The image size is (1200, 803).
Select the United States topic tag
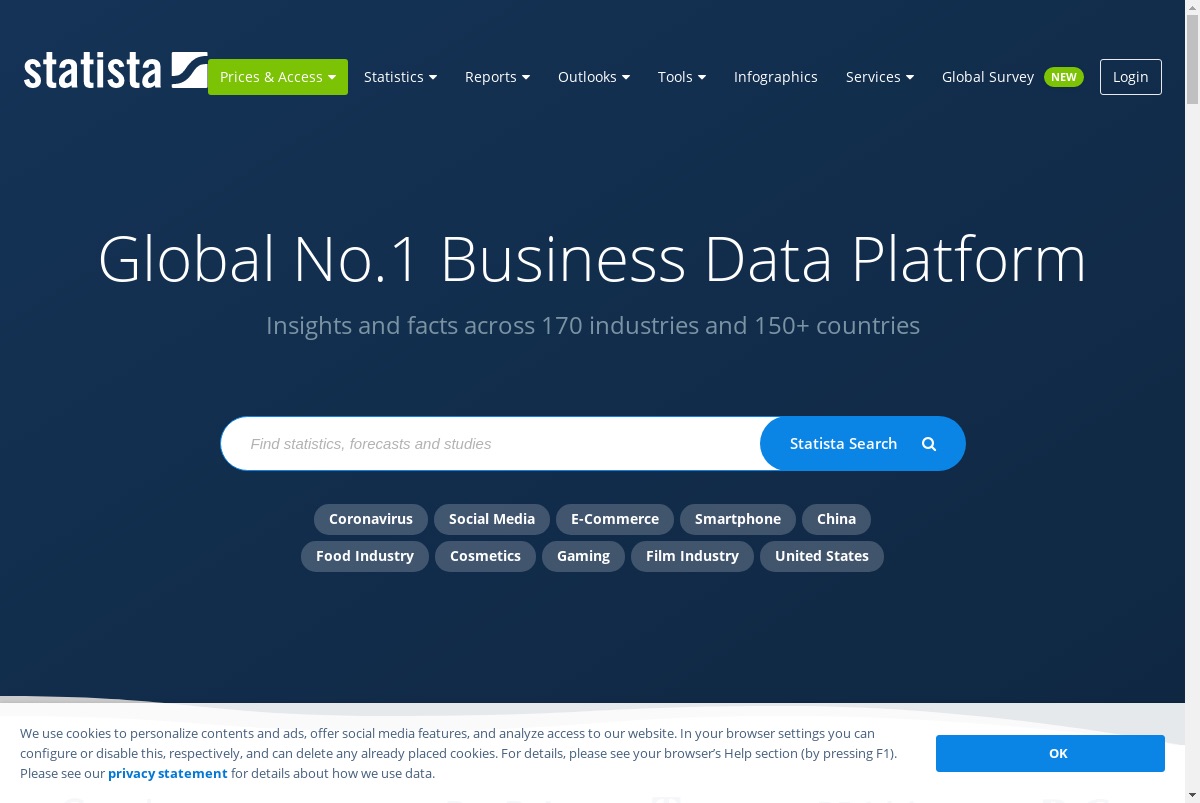tap(822, 556)
